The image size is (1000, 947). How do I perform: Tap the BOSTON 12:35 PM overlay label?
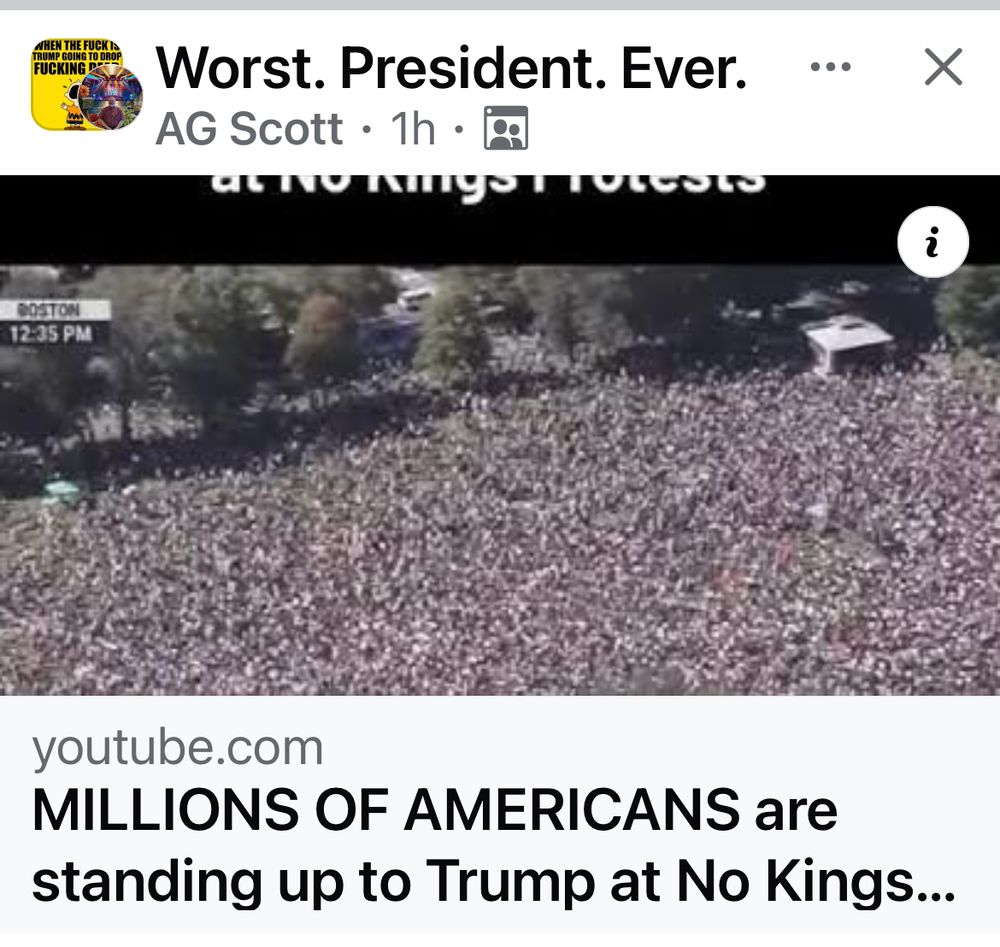(55, 323)
